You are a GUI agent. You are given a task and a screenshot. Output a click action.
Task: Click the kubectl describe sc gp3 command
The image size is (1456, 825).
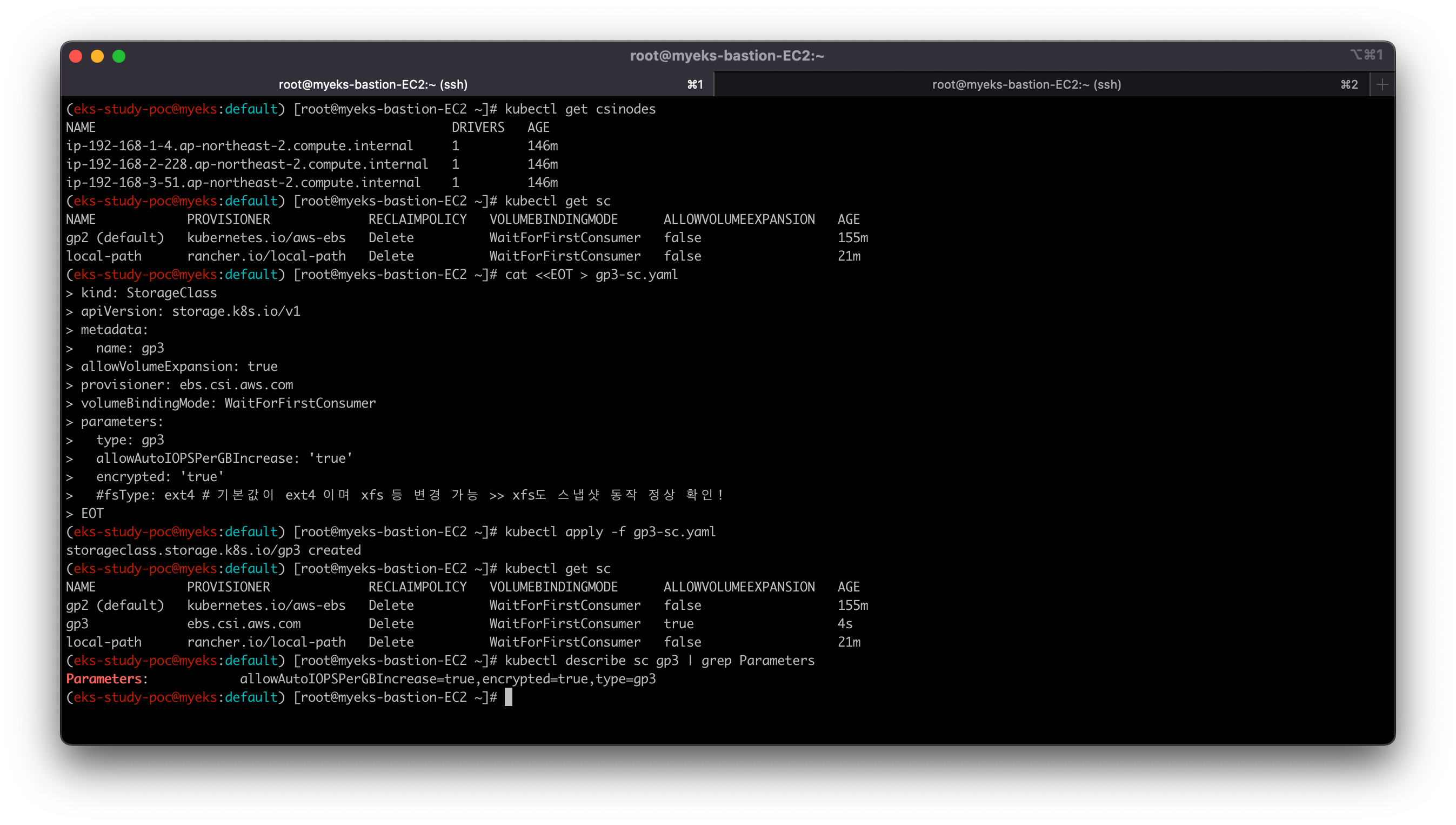[659, 660]
